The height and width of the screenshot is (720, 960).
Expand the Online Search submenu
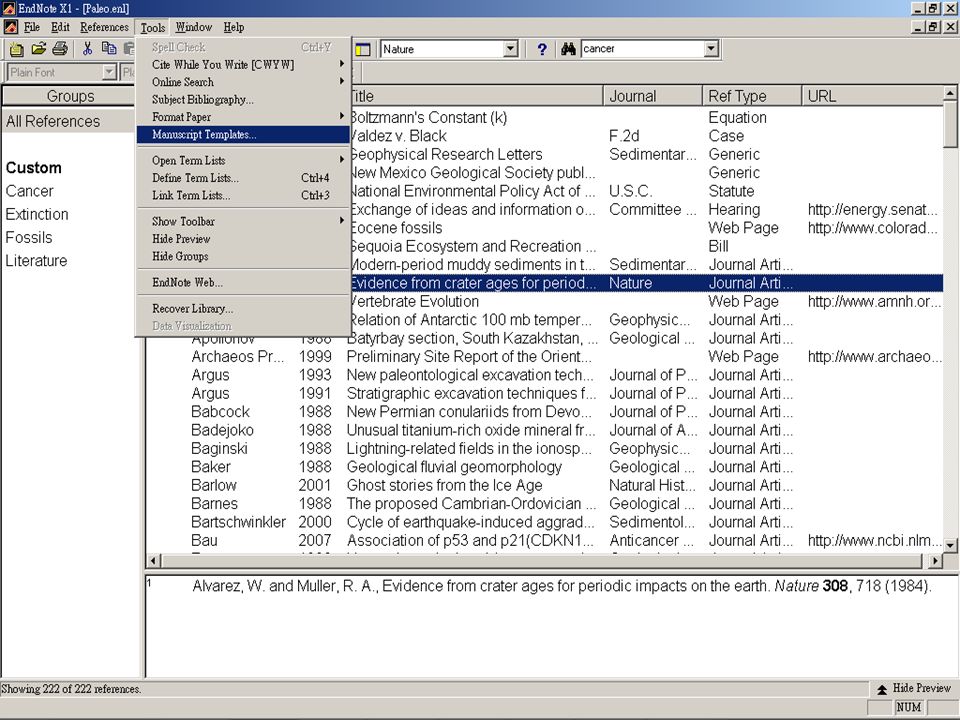243,82
